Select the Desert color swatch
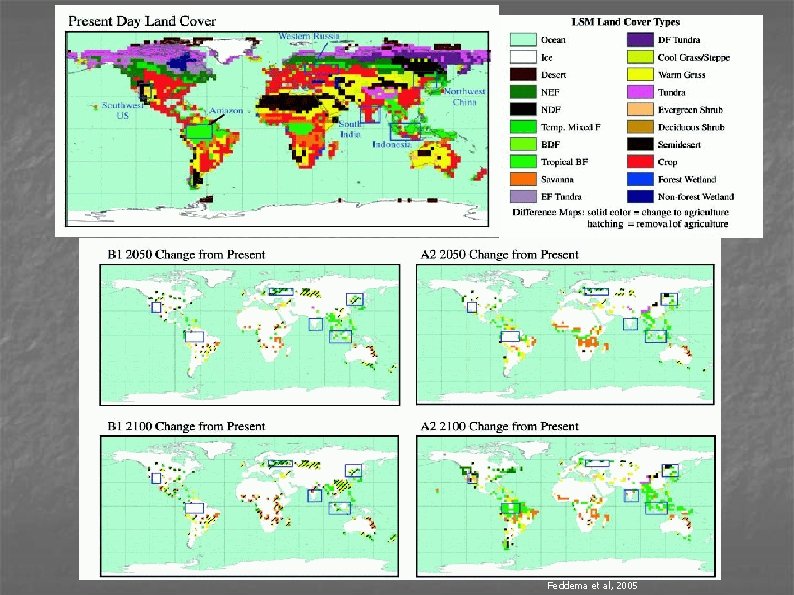794x595 pixels. click(523, 75)
